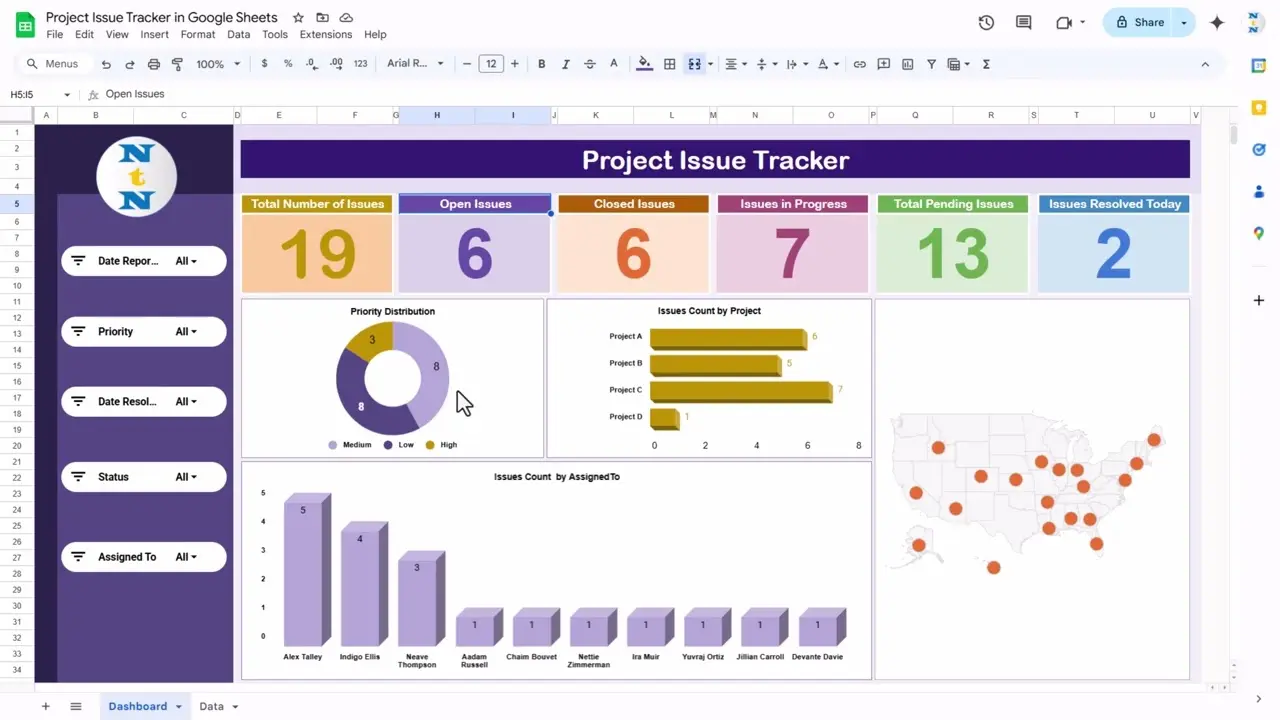Open the text color picker
Screen dimensions: 1280x720
(x=614, y=64)
